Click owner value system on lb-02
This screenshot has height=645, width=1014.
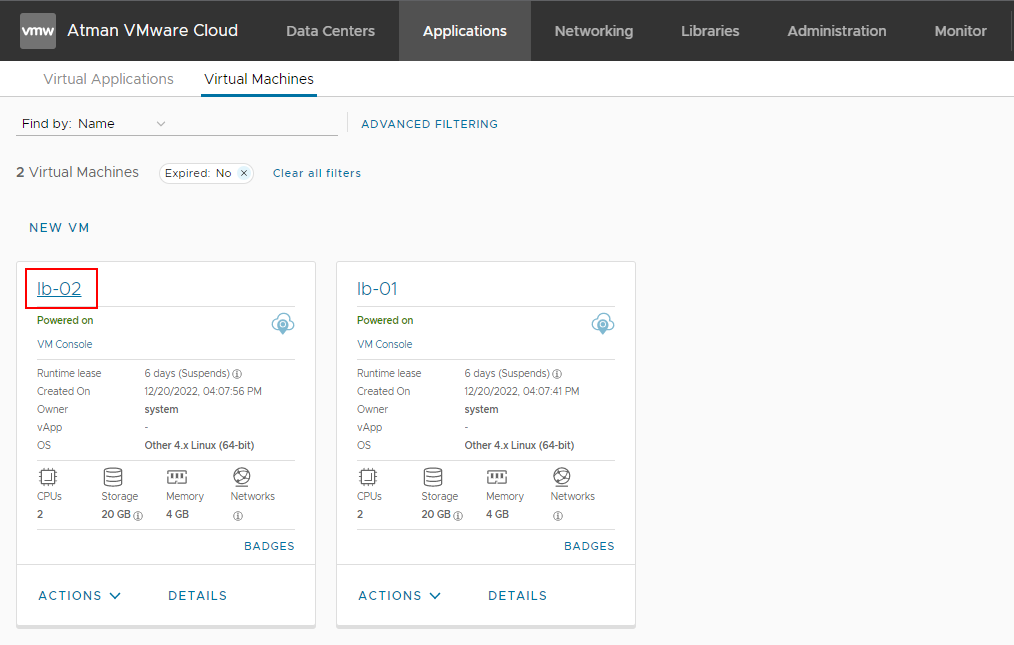[162, 410]
